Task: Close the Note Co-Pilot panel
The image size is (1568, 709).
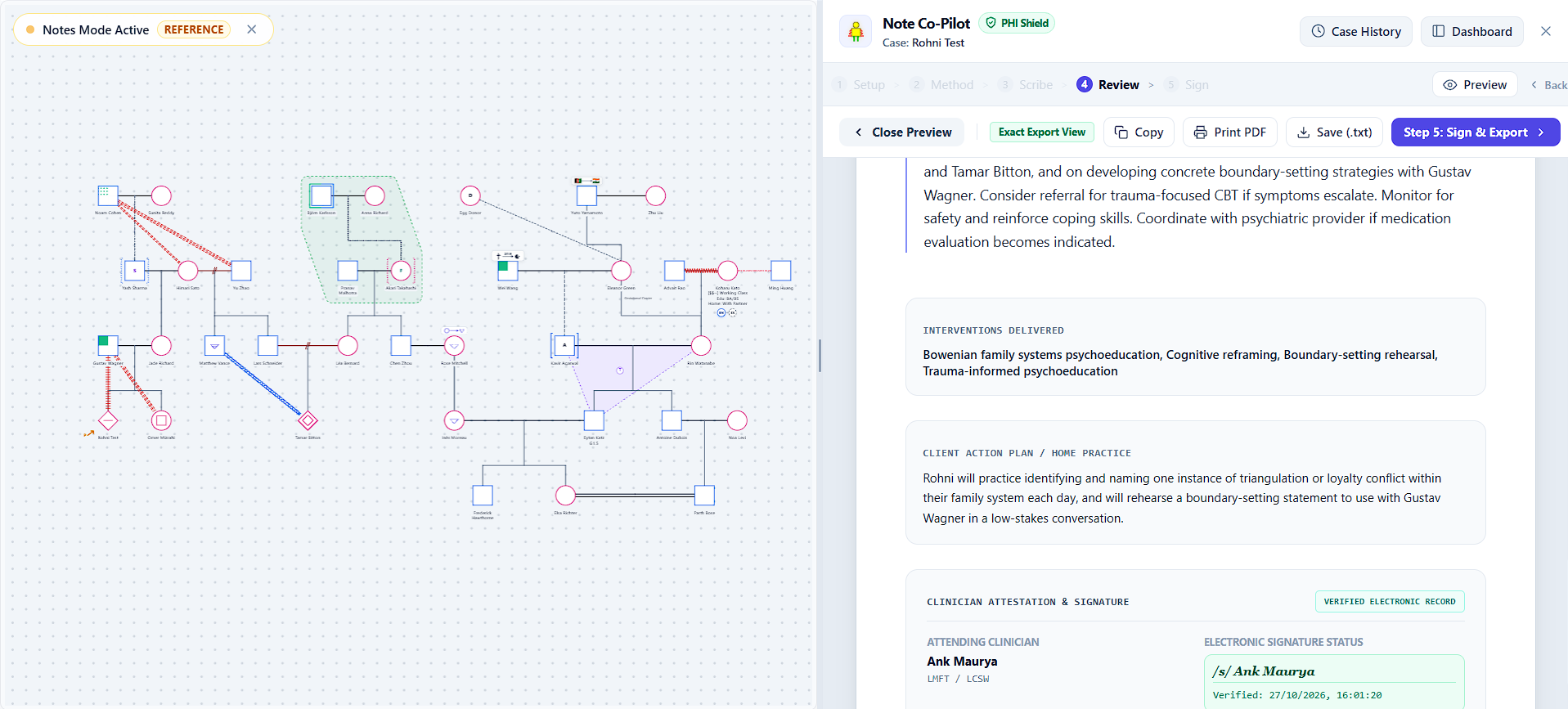Action: click(1546, 31)
